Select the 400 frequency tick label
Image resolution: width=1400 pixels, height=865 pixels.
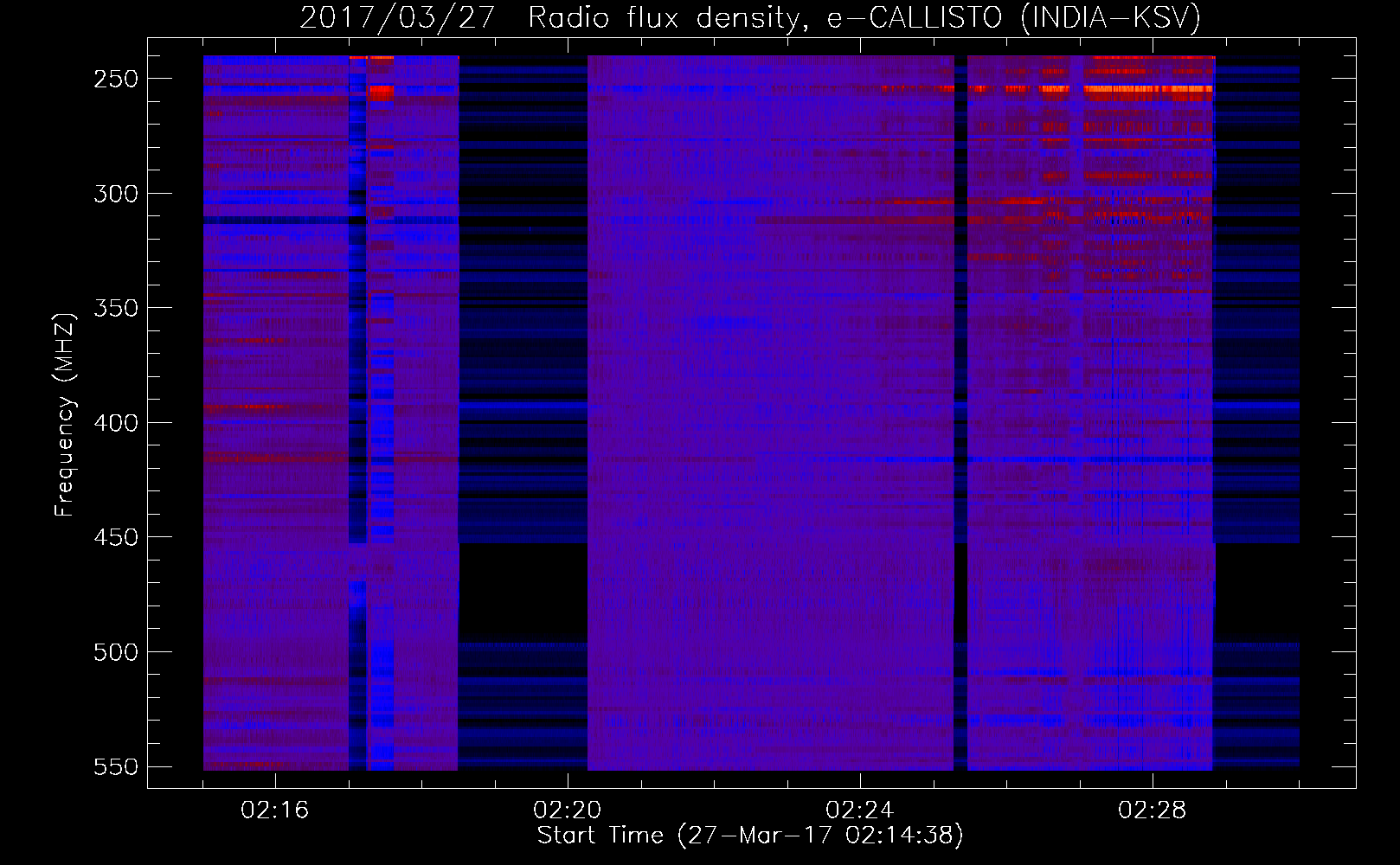click(116, 423)
